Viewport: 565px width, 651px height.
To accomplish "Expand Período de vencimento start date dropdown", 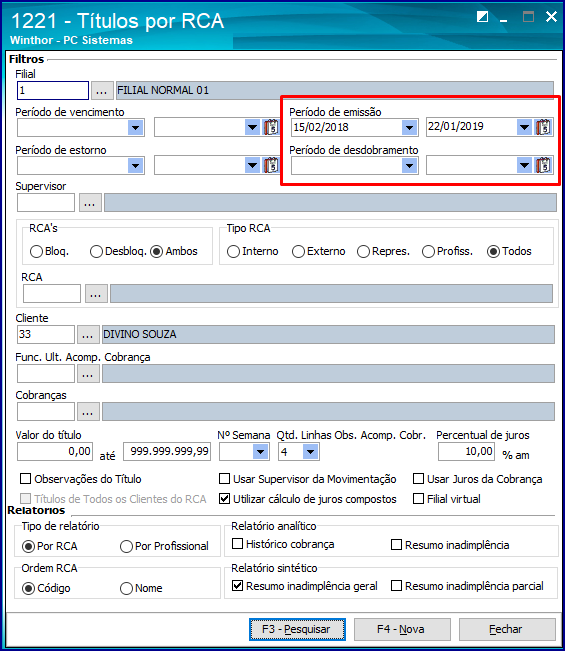I will coord(135,127).
